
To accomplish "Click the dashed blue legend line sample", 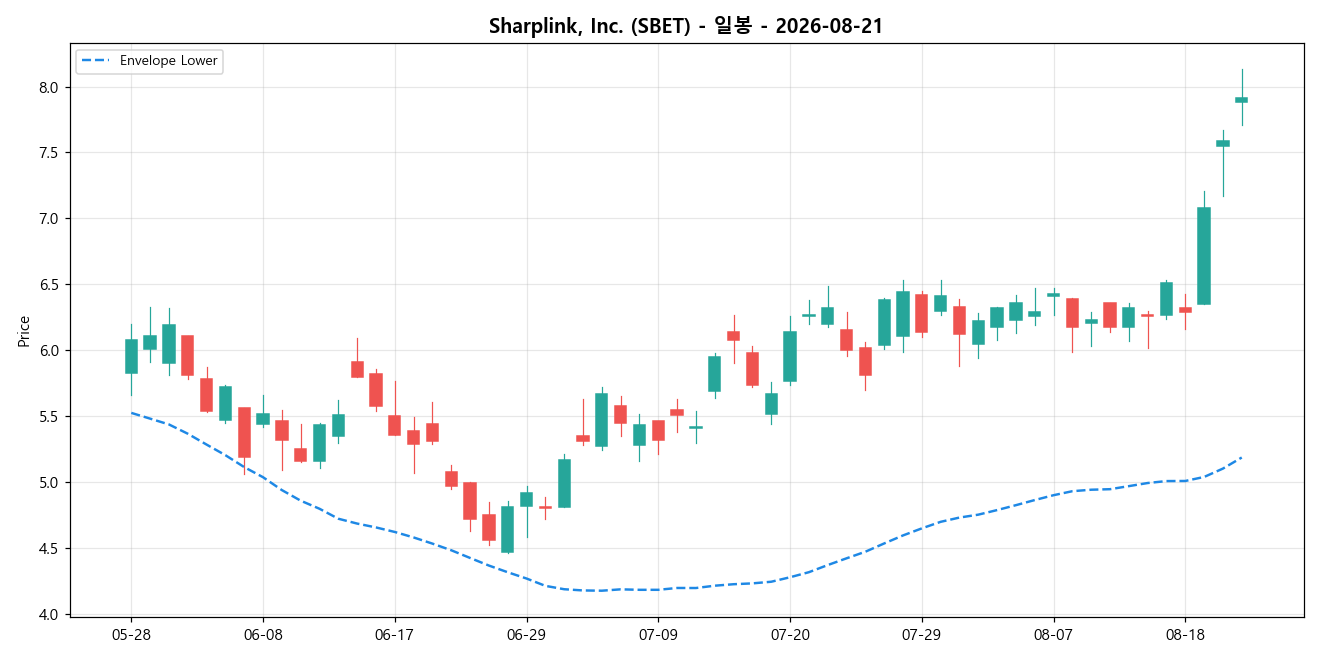I will (x=96, y=61).
